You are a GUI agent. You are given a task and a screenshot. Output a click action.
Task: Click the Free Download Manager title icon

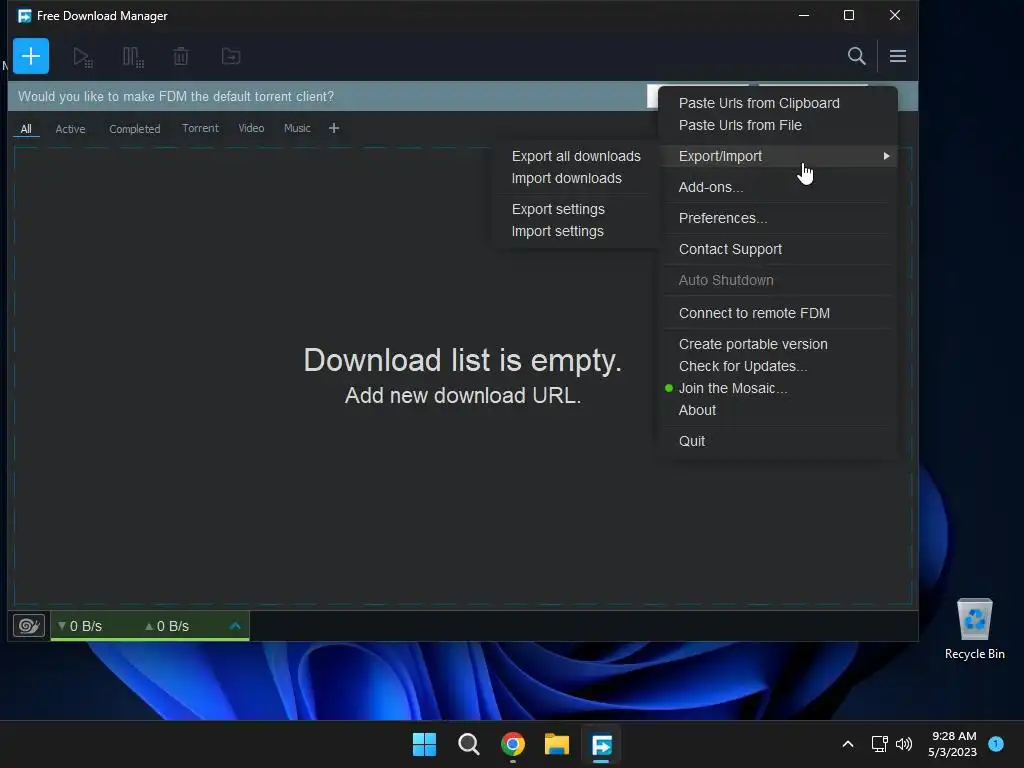point(25,16)
